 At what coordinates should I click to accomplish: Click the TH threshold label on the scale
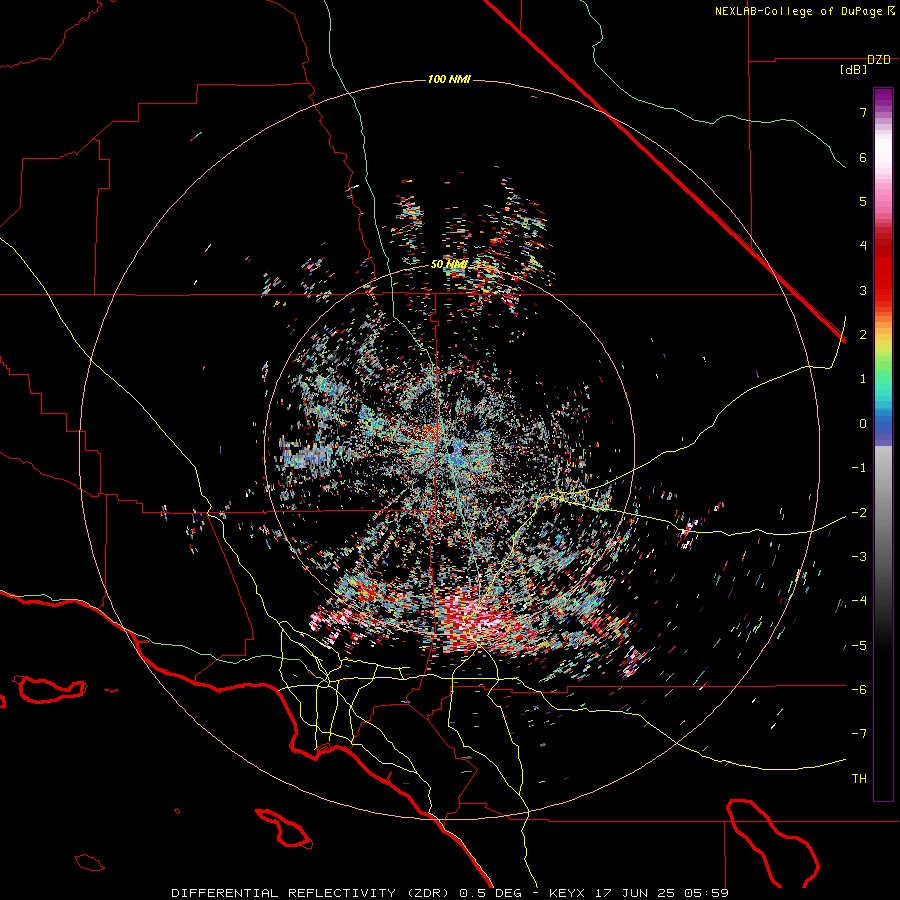tap(859, 778)
